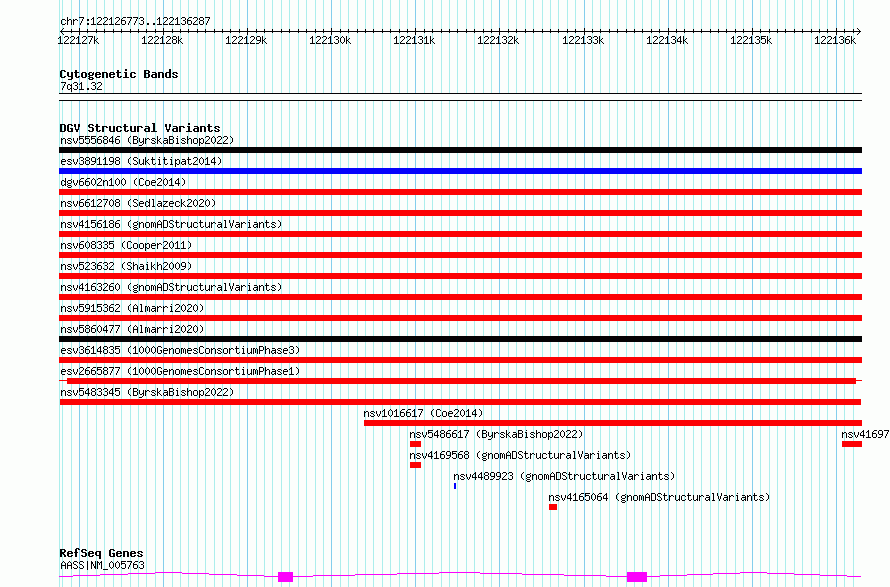Select the red nsv1016617 variant bar
Image resolution: width=890 pixels, height=587 pixels.
coord(613,423)
